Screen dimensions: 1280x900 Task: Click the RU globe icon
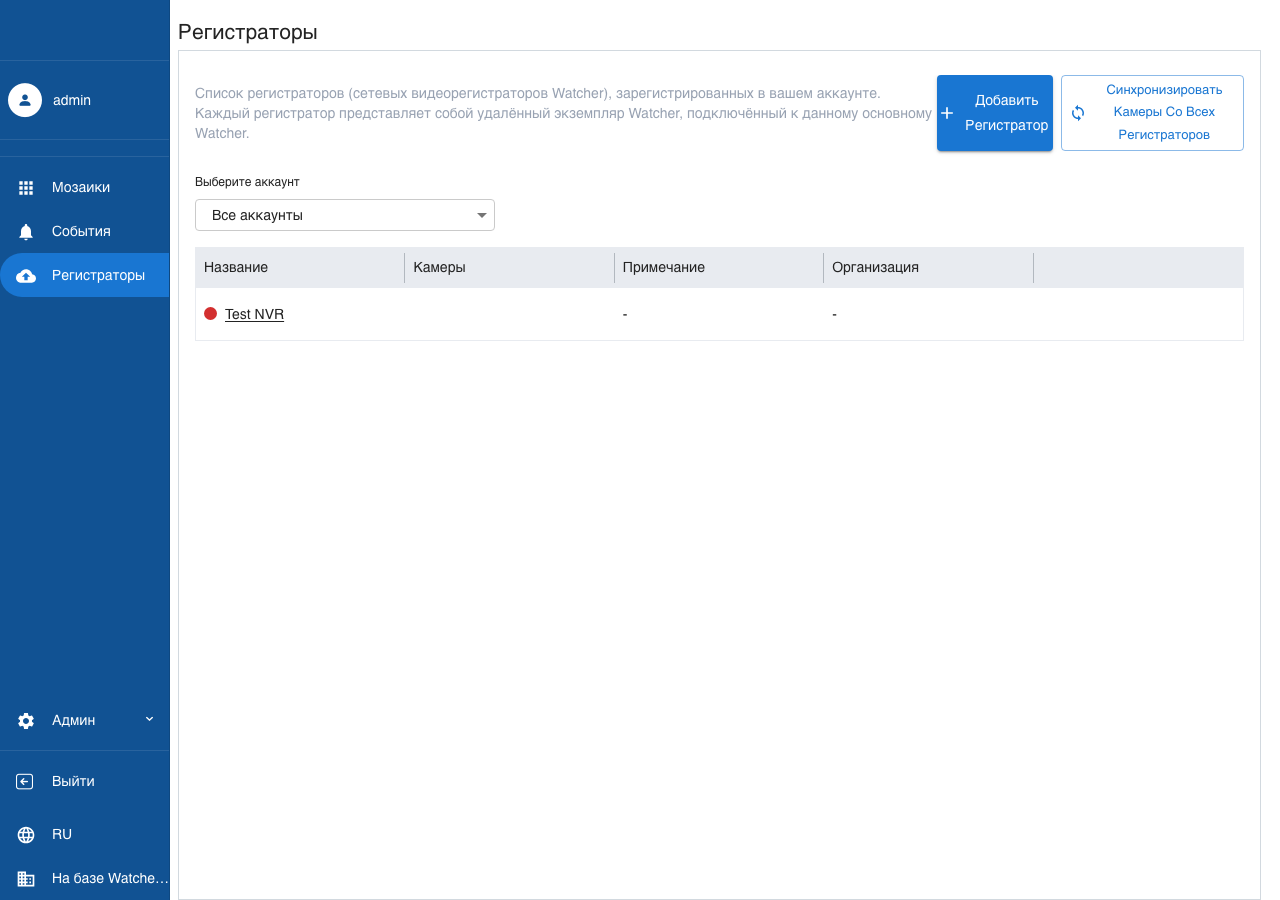pos(26,835)
